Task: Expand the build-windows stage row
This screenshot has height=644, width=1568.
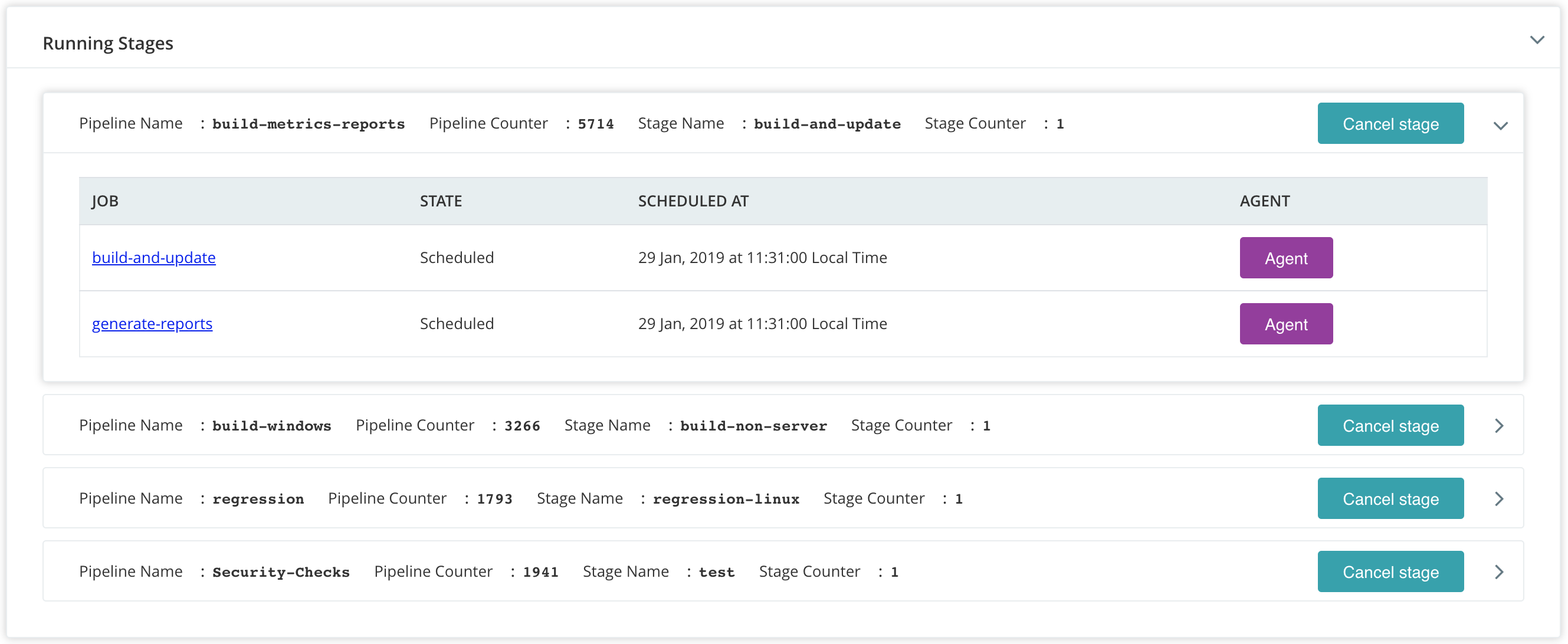Action: click(1499, 425)
